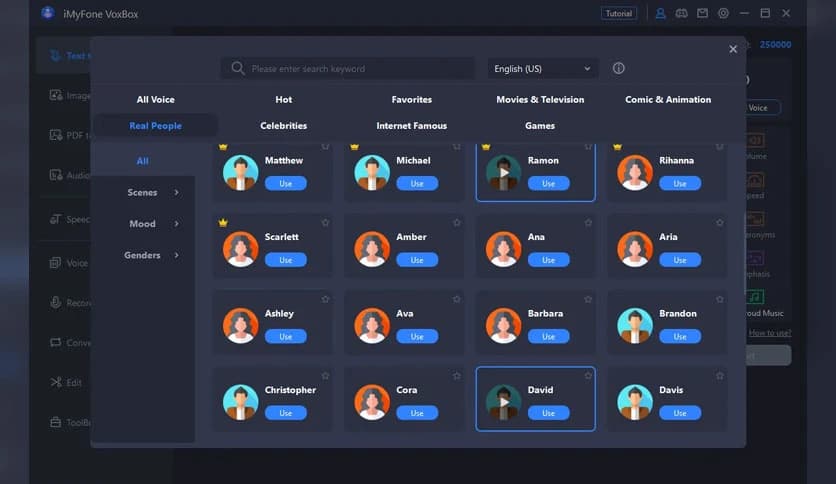The height and width of the screenshot is (484, 836).
Task: Select the Real People tab
Action: [x=155, y=126]
